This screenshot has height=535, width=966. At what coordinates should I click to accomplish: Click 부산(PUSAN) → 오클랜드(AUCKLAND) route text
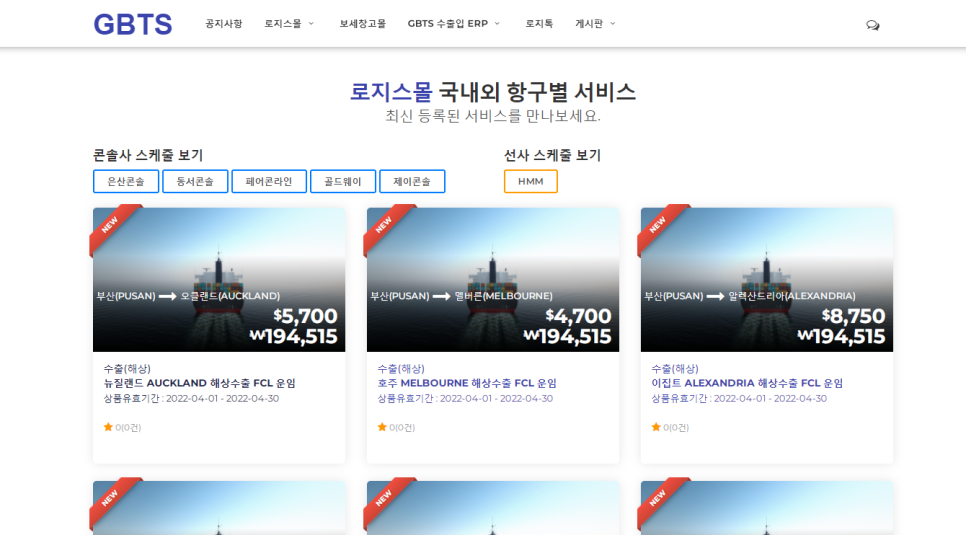188,296
